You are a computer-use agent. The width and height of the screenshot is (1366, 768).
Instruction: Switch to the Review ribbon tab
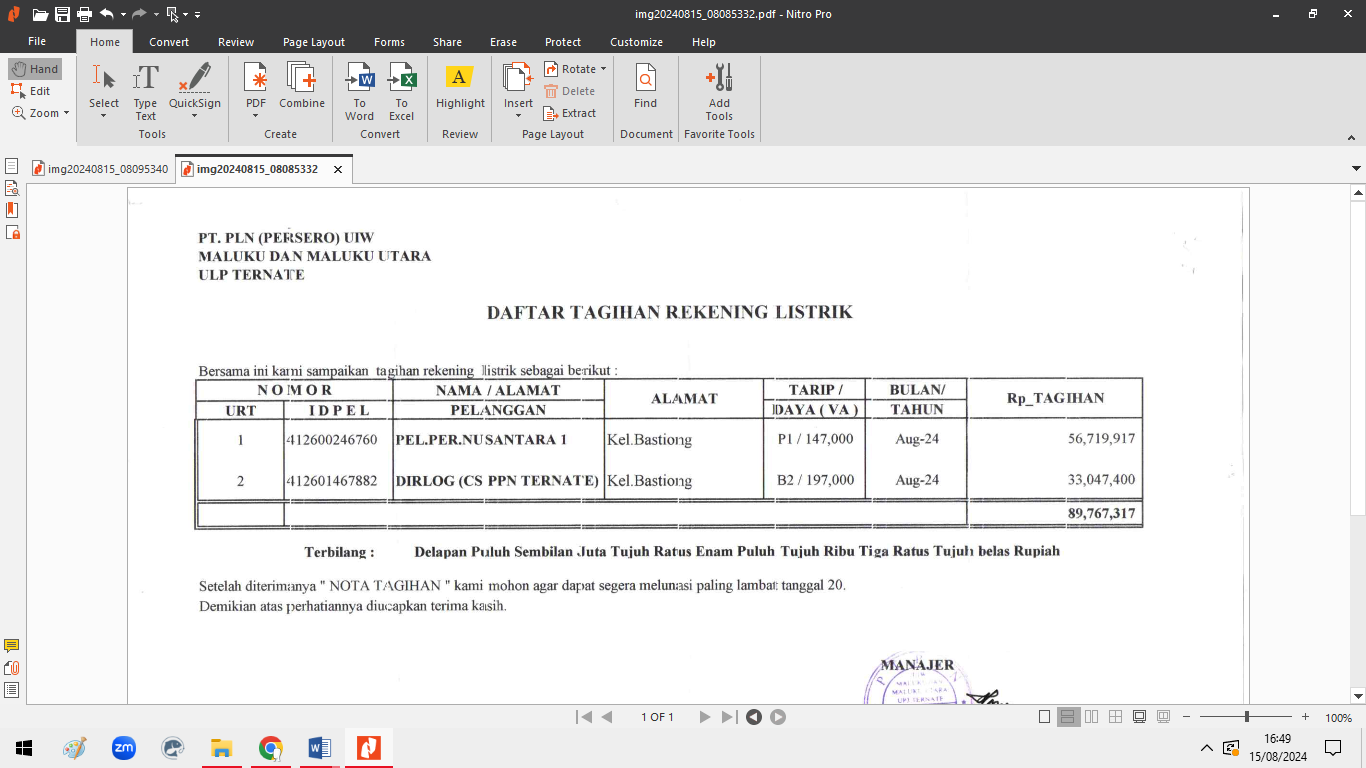point(236,42)
